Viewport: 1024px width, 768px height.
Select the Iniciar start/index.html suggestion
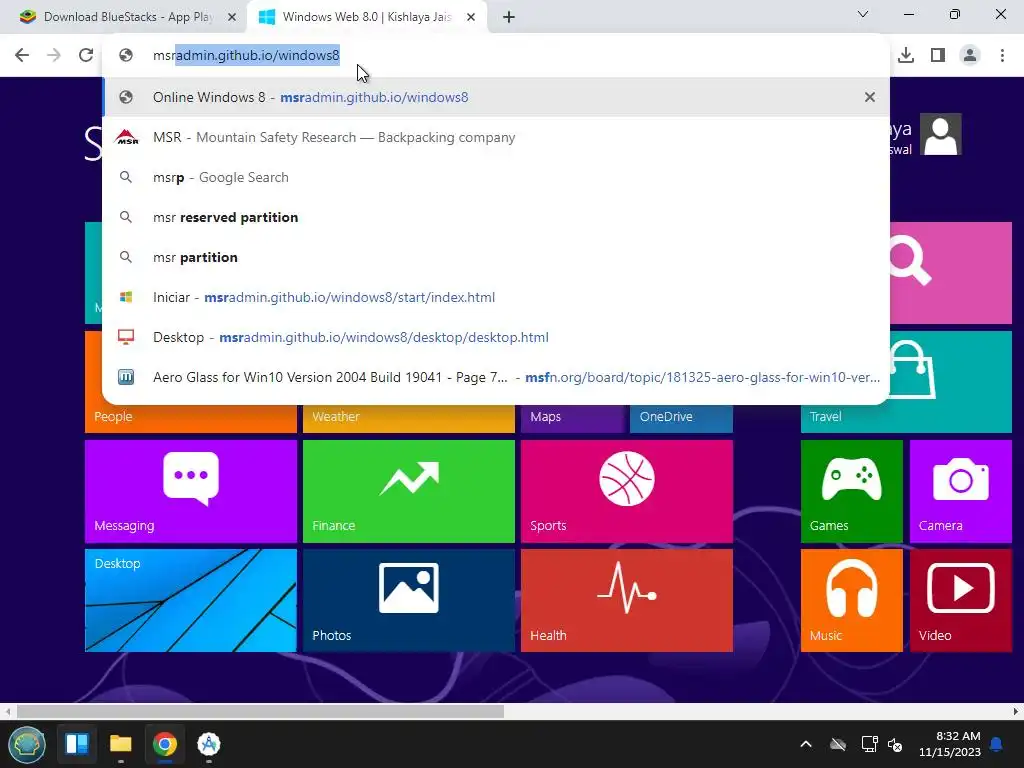(496, 297)
